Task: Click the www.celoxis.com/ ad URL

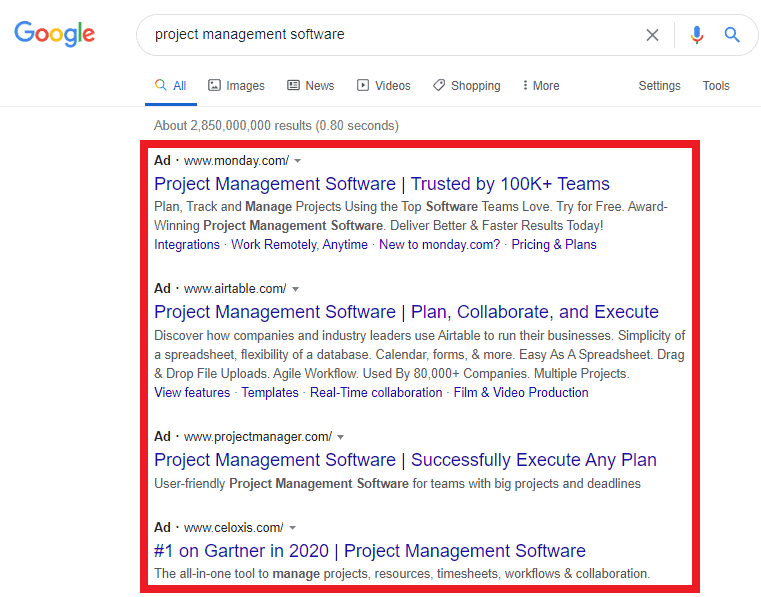Action: 233,528
